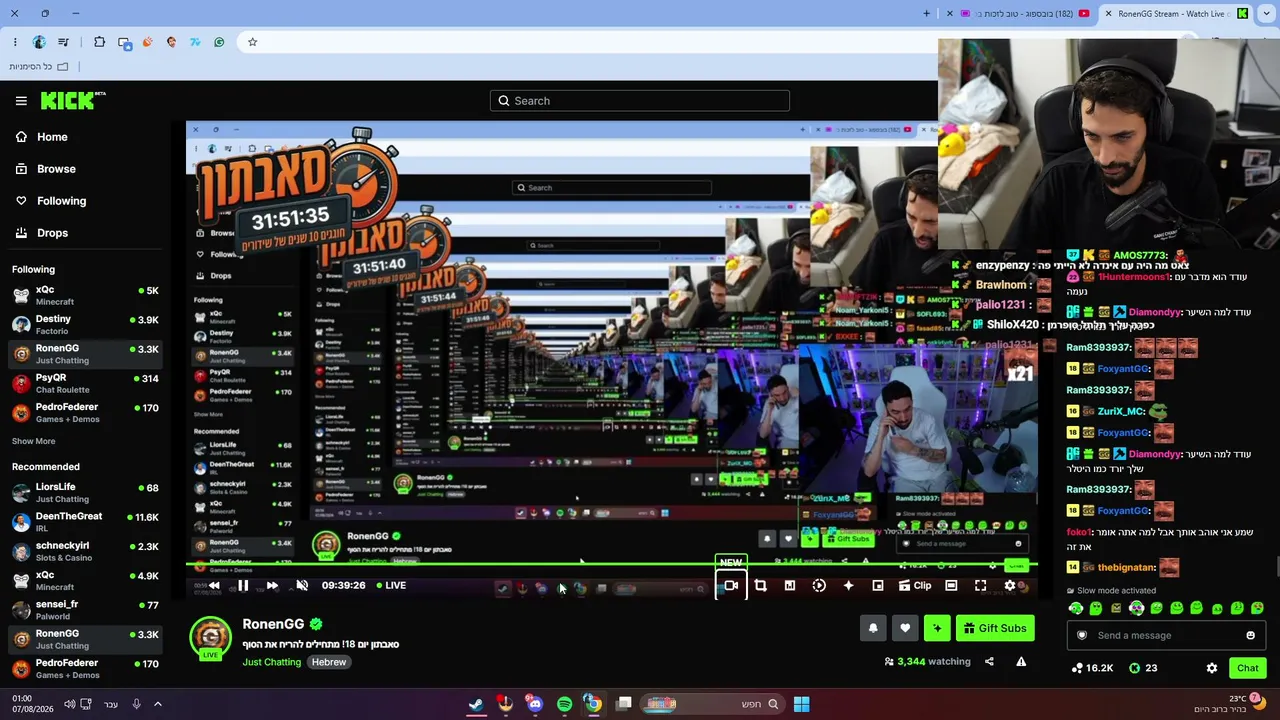The image size is (1280, 720).
Task: Open a new browser tab
Action: (927, 14)
